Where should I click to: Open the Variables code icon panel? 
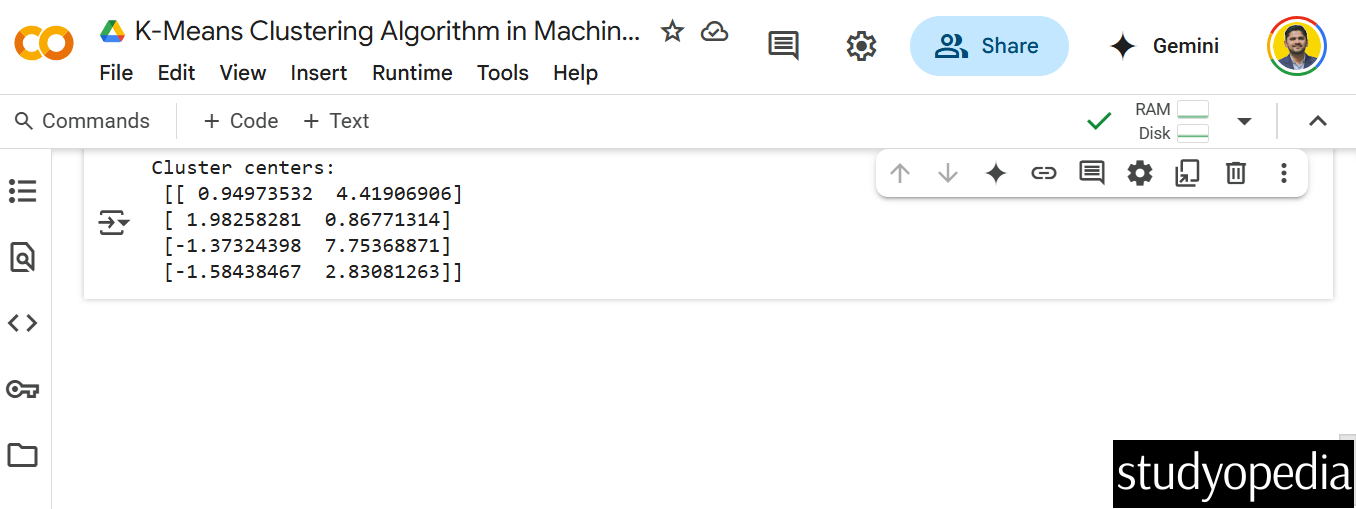click(x=22, y=323)
